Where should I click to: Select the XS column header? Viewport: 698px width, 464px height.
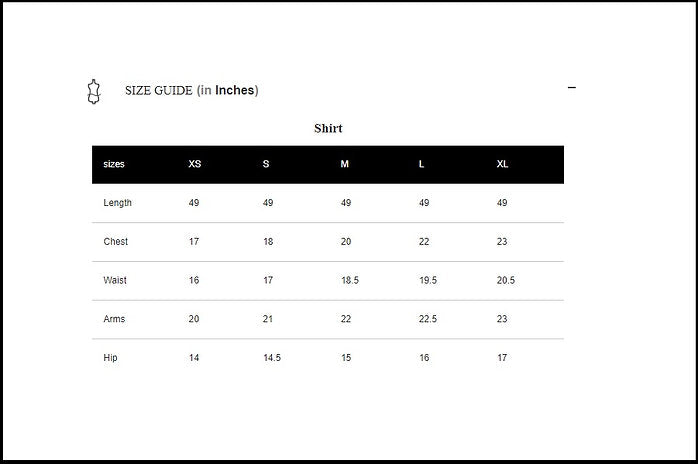[195, 164]
